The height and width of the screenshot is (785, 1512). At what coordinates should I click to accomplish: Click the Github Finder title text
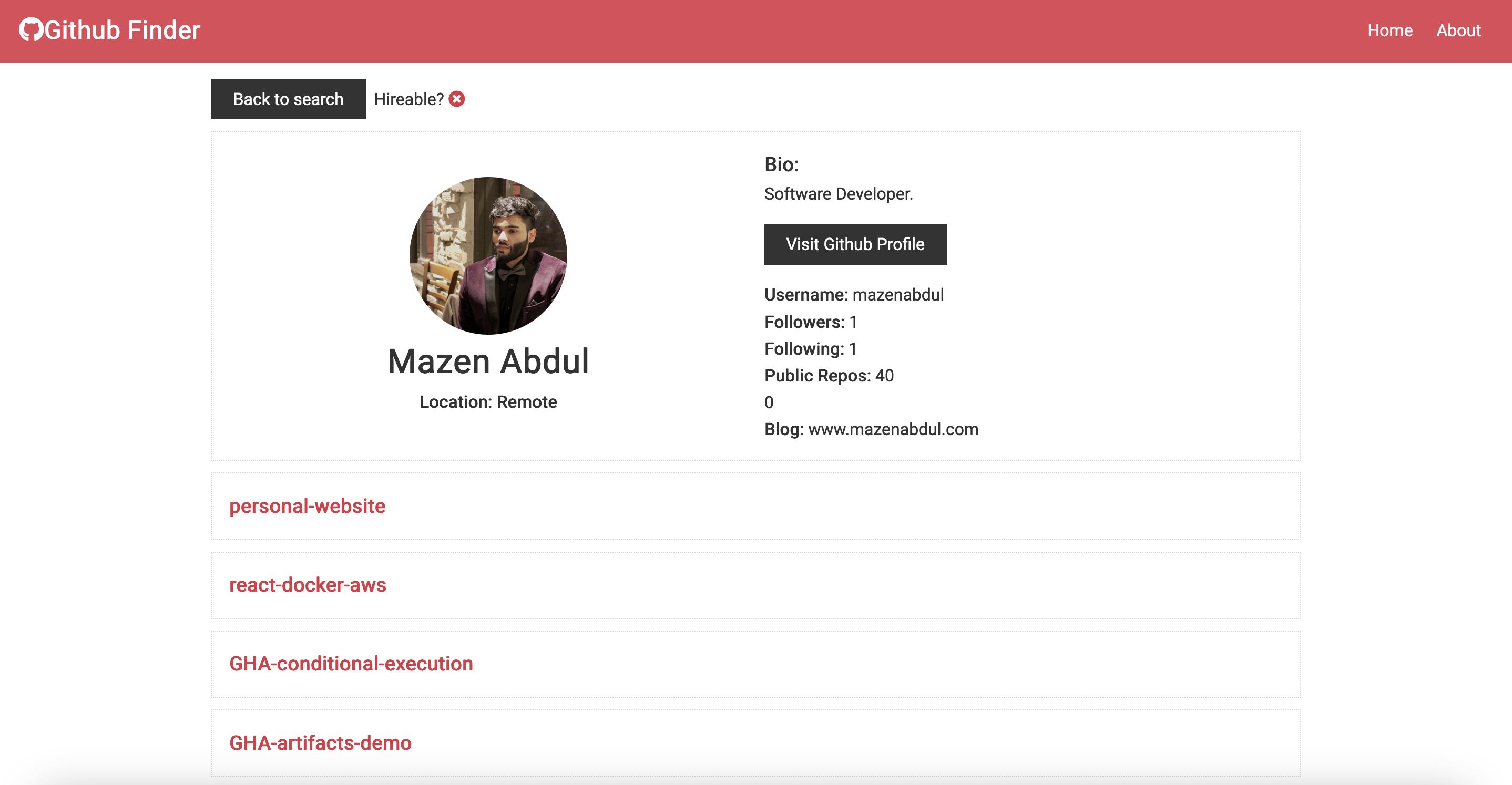[122, 30]
